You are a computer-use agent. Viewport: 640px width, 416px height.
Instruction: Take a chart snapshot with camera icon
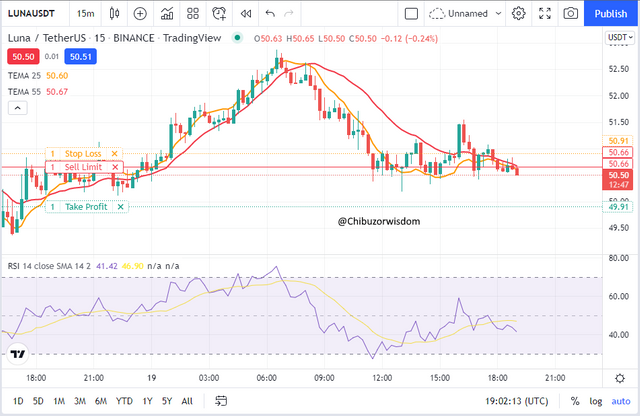(570, 13)
